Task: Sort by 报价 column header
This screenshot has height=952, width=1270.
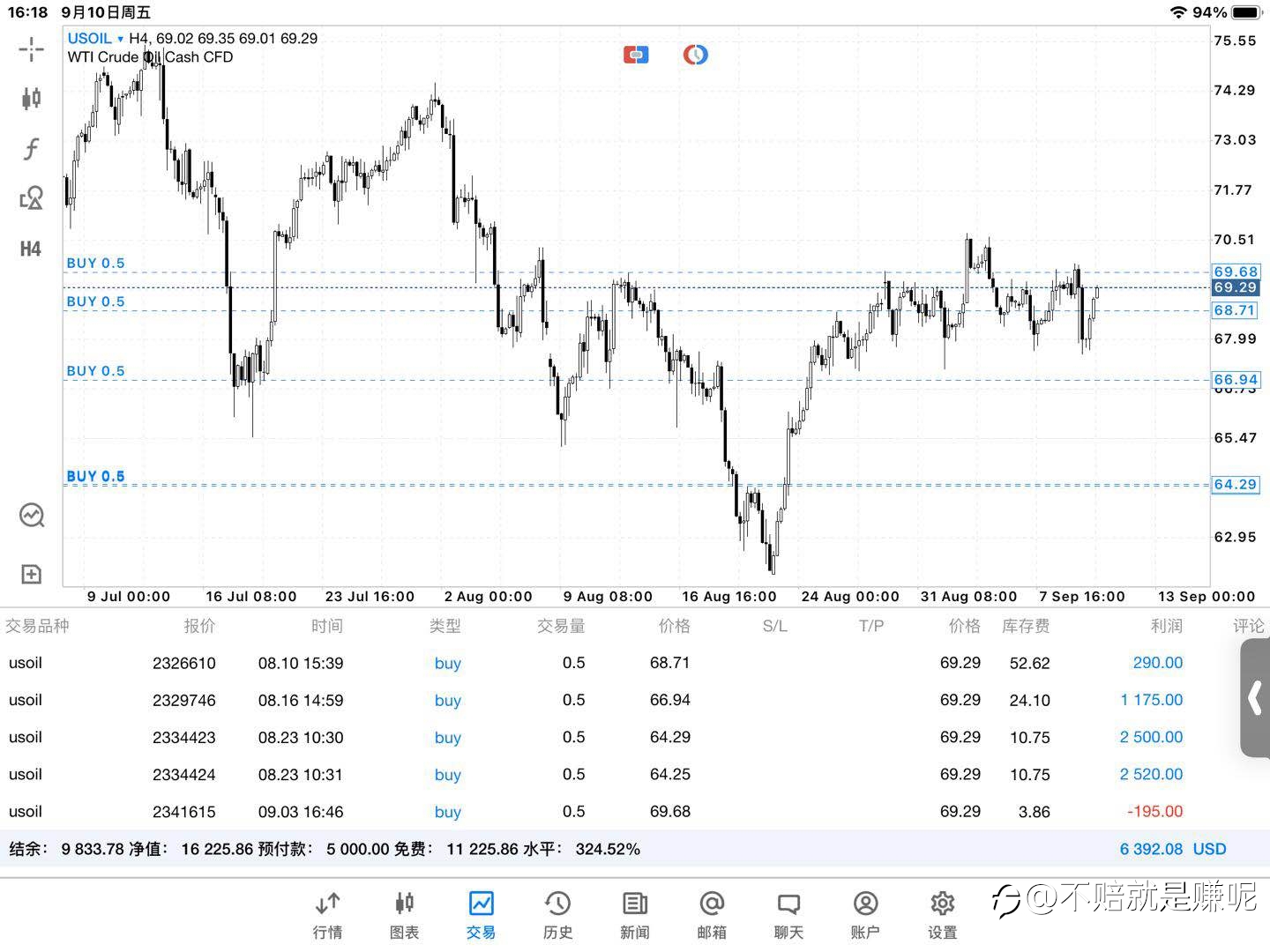Action: click(199, 626)
